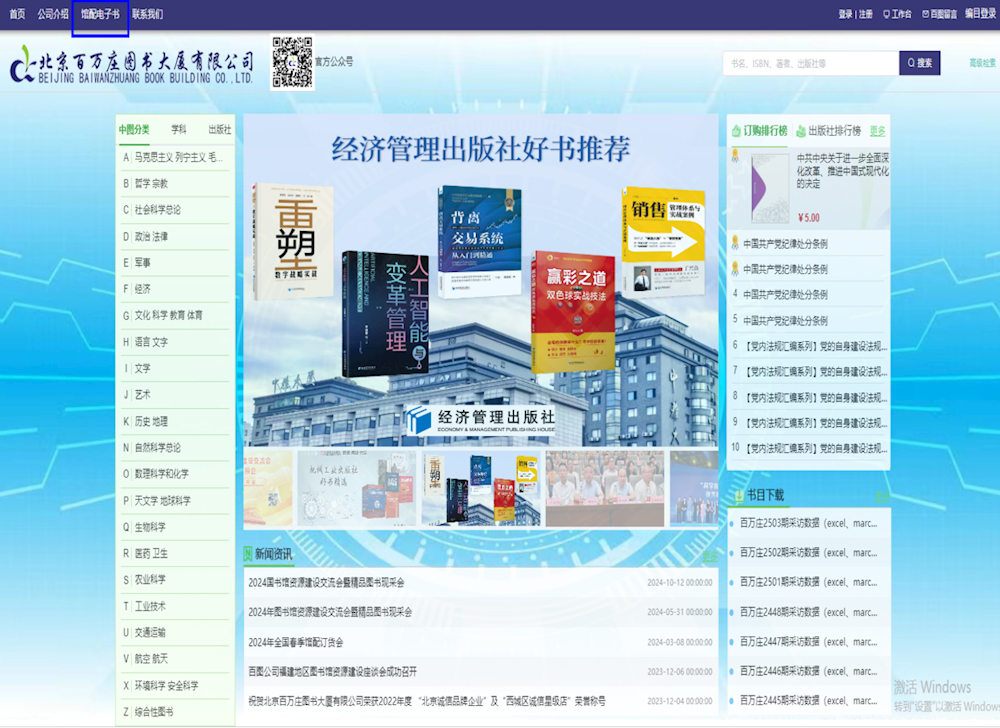The image size is (1000, 728).
Task: Select category A 马克思主义 列宁主义
Action: click(x=175, y=157)
